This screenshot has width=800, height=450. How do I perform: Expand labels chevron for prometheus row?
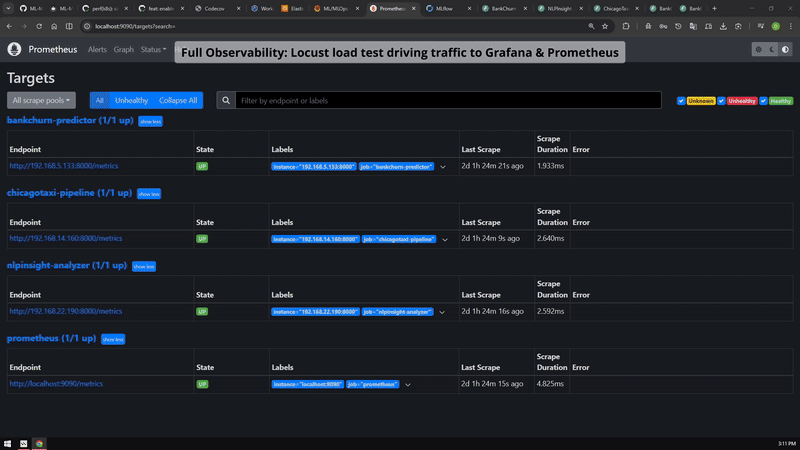[x=408, y=385]
